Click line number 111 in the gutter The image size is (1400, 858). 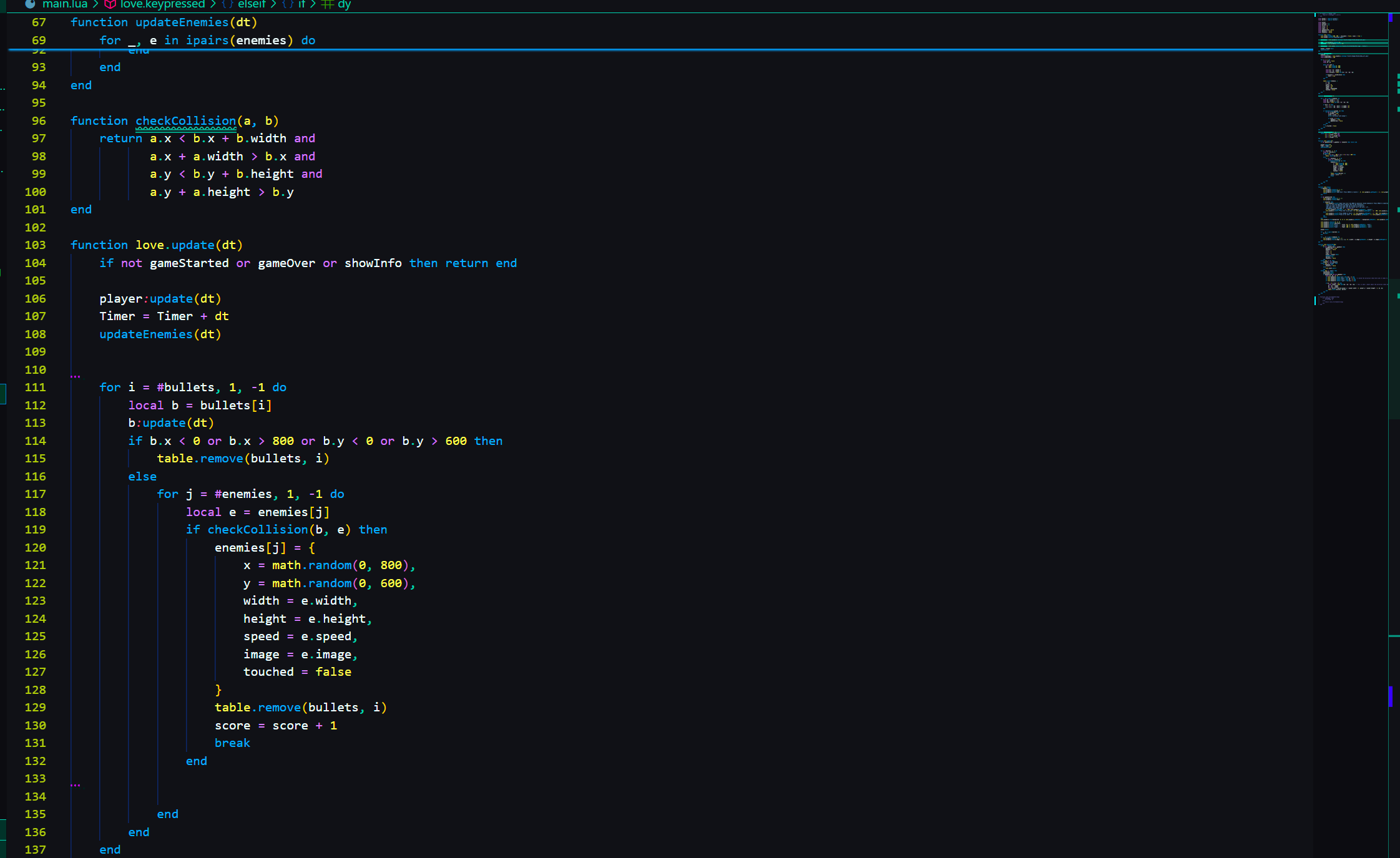click(35, 388)
